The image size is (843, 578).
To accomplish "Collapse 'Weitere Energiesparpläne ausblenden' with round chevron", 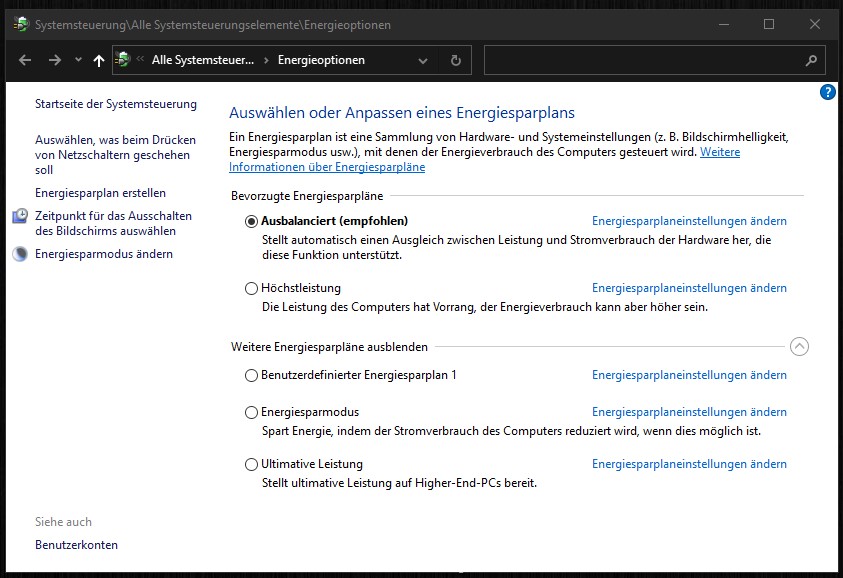I will 799,346.
